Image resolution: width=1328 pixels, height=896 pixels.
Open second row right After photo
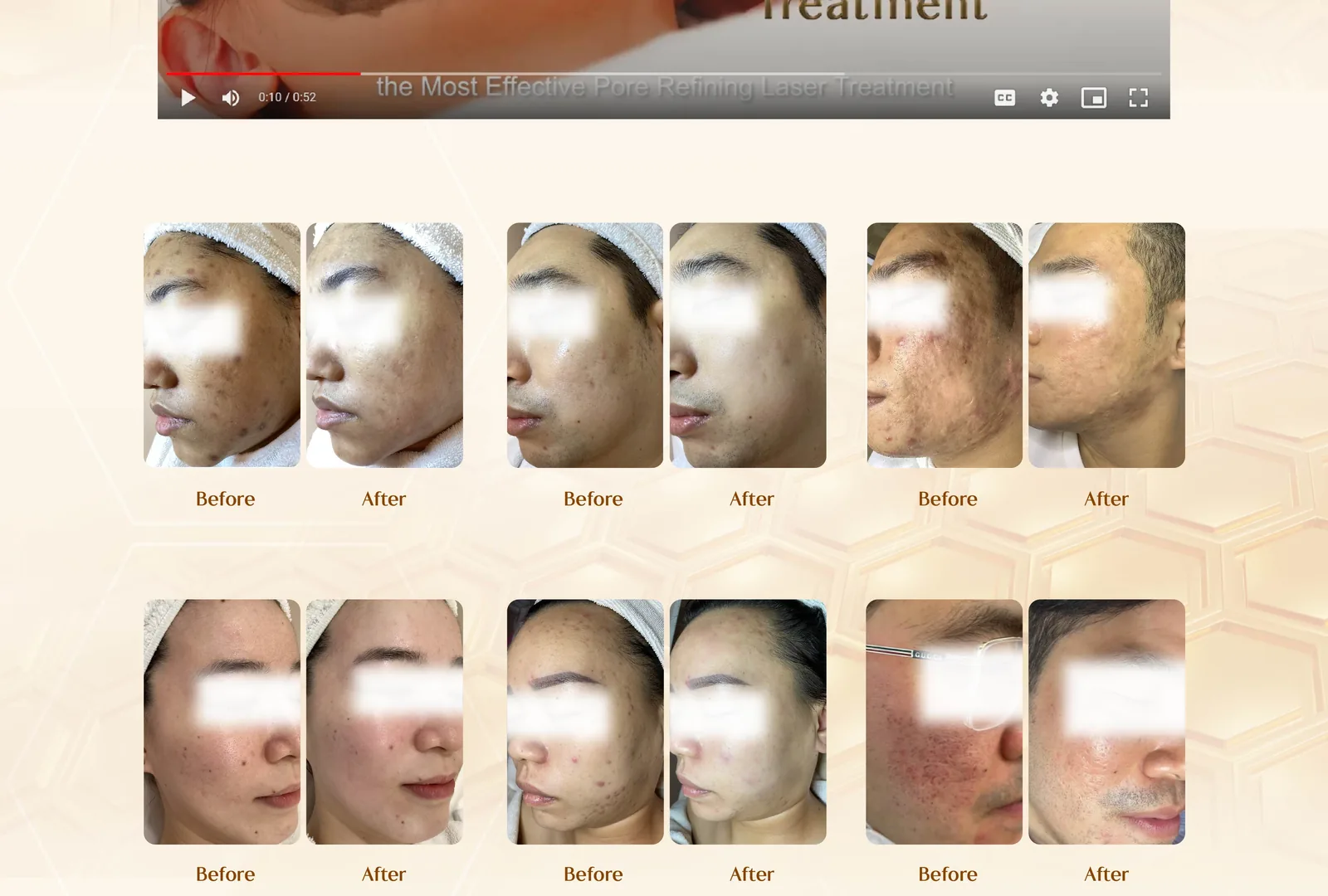click(x=1107, y=722)
